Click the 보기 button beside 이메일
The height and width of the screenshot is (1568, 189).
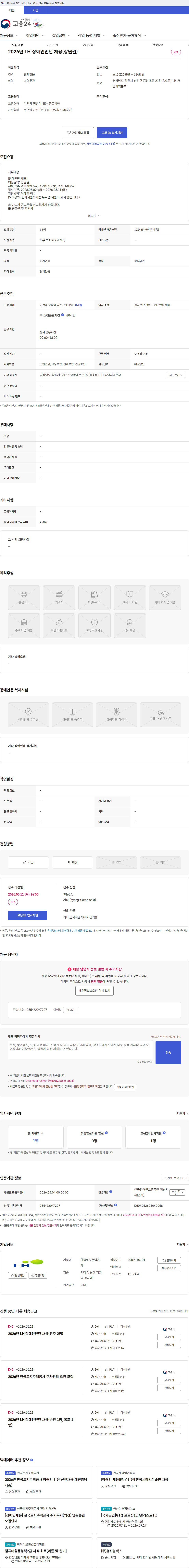70,1010
